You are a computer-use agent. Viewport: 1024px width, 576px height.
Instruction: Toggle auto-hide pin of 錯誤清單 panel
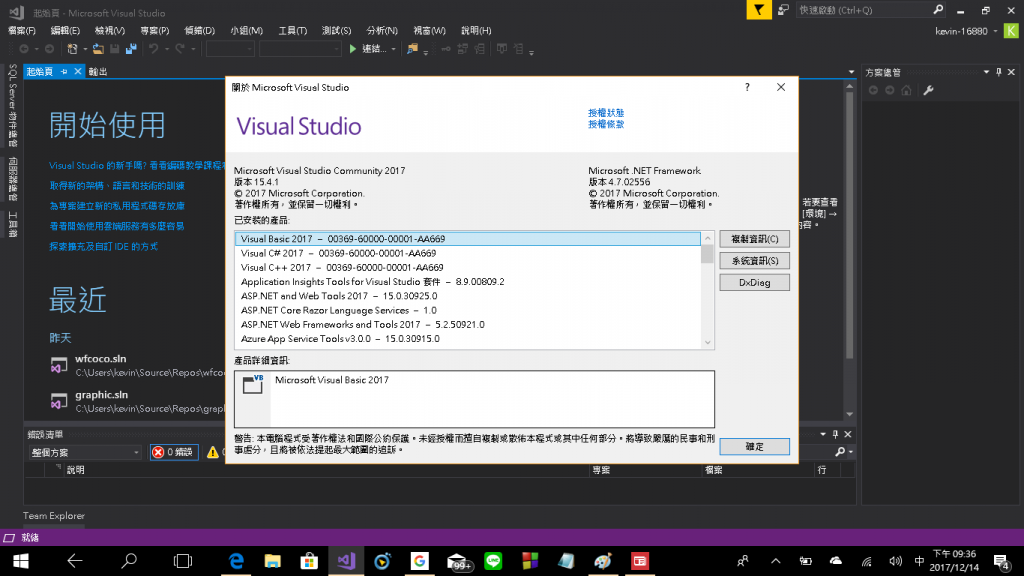pyautogui.click(x=835, y=434)
